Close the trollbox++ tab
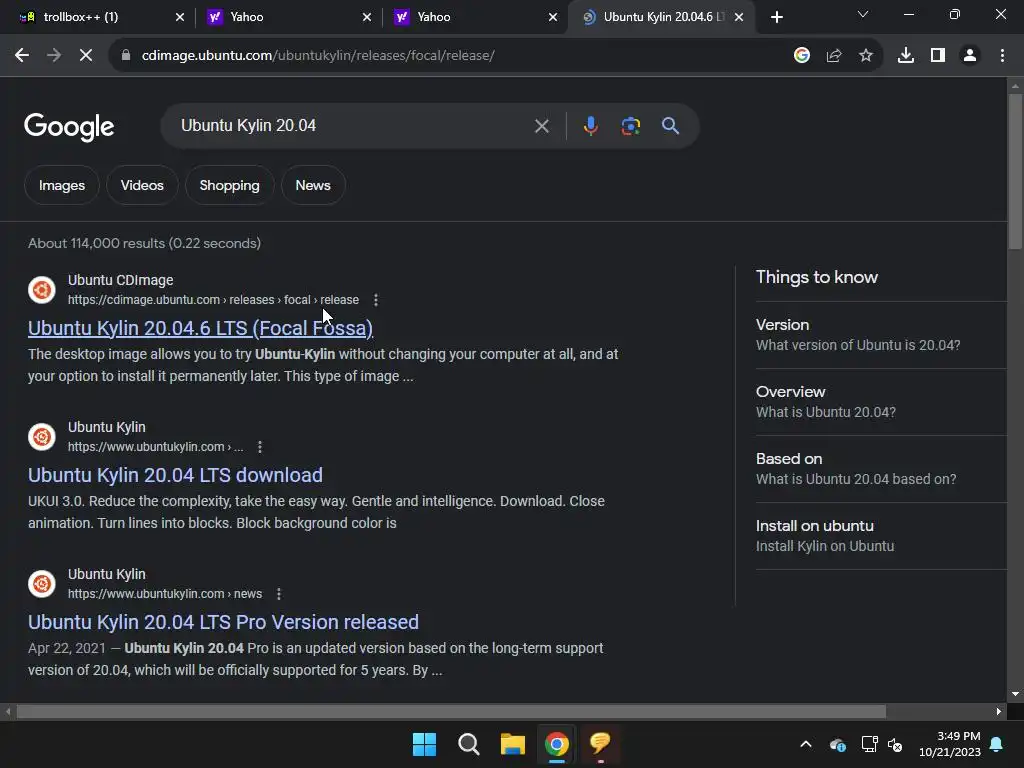This screenshot has width=1024, height=768. [180, 17]
